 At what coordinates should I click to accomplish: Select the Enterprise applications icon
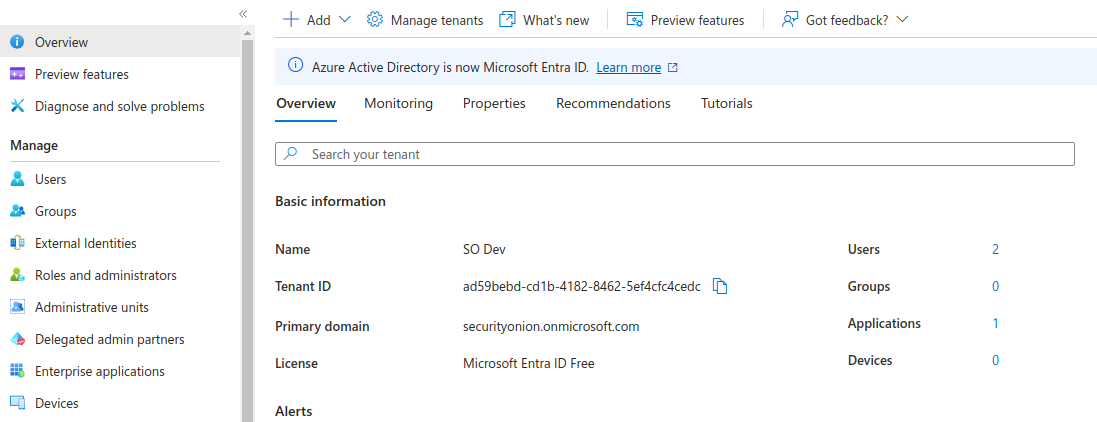[17, 372]
